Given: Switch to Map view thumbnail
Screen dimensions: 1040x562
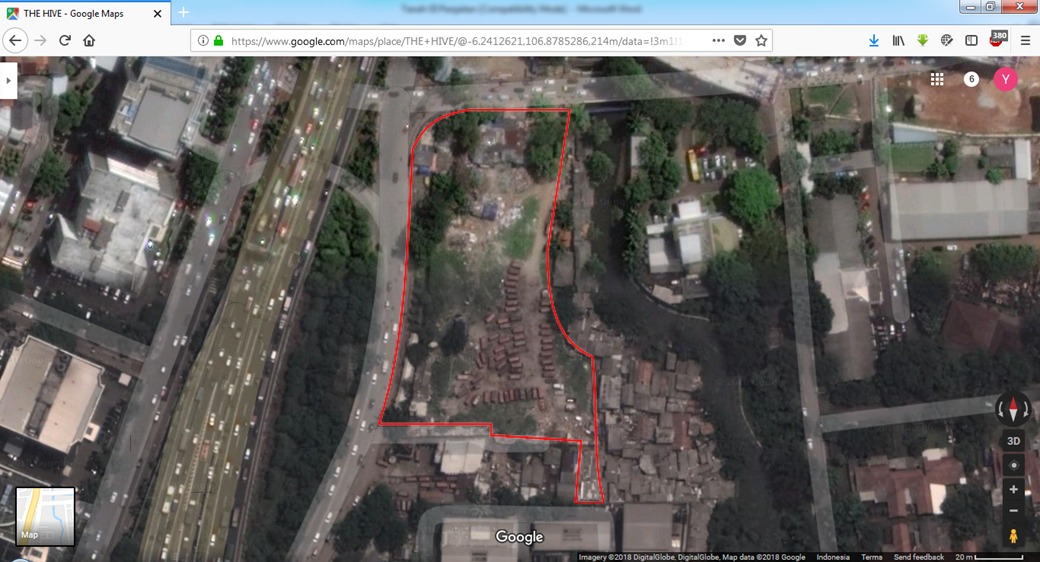Looking at the screenshot, I should click(x=45, y=517).
